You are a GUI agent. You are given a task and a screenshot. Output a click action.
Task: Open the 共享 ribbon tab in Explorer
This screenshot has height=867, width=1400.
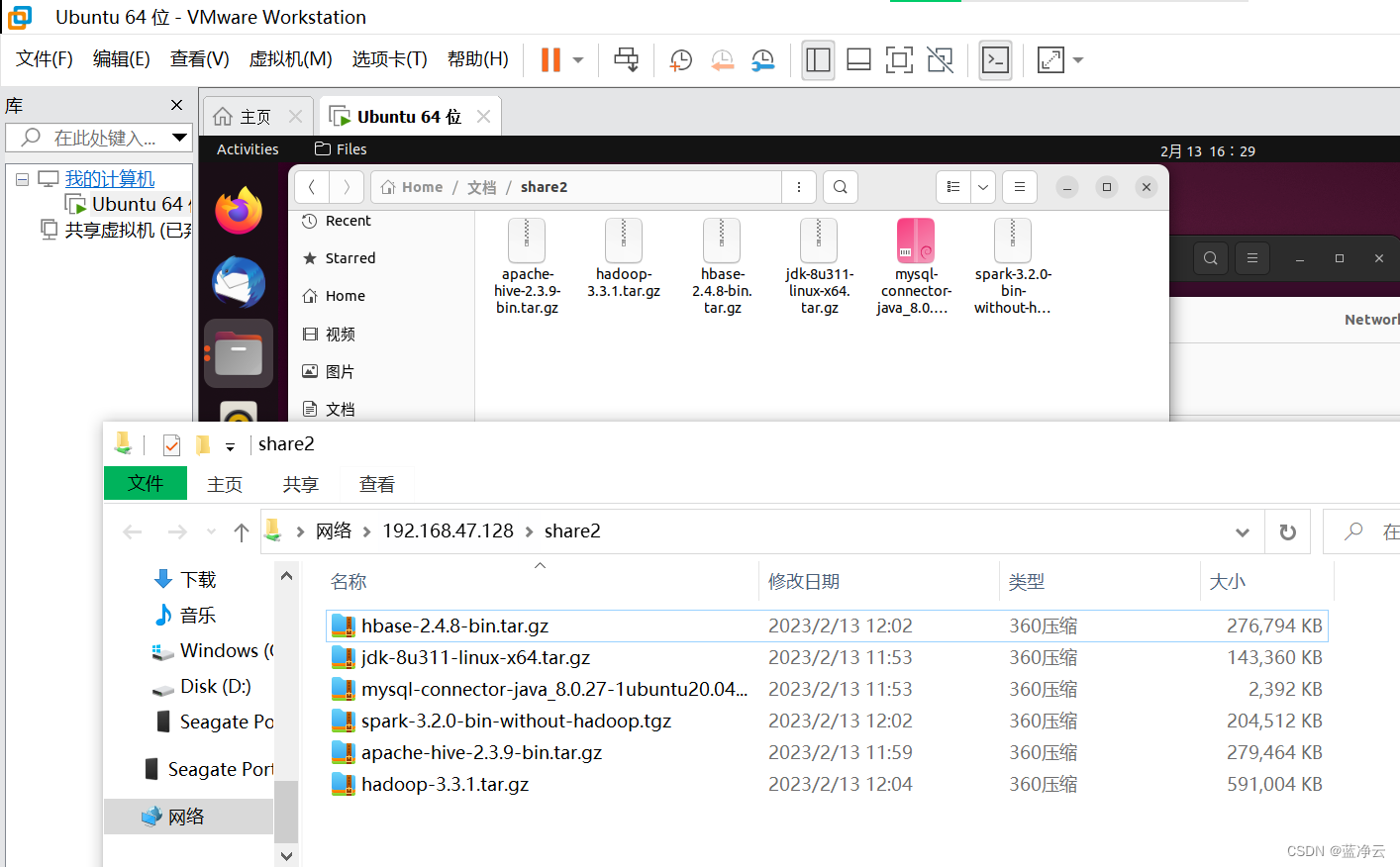point(300,484)
